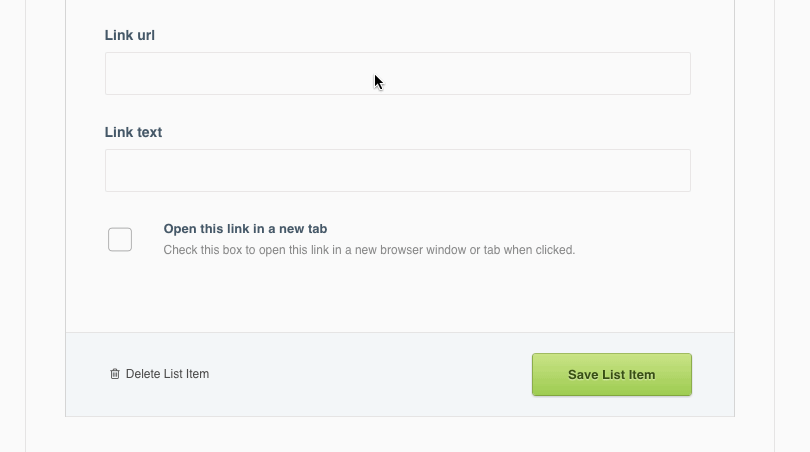Submit the form with Save List Item

pyautogui.click(x=611, y=375)
